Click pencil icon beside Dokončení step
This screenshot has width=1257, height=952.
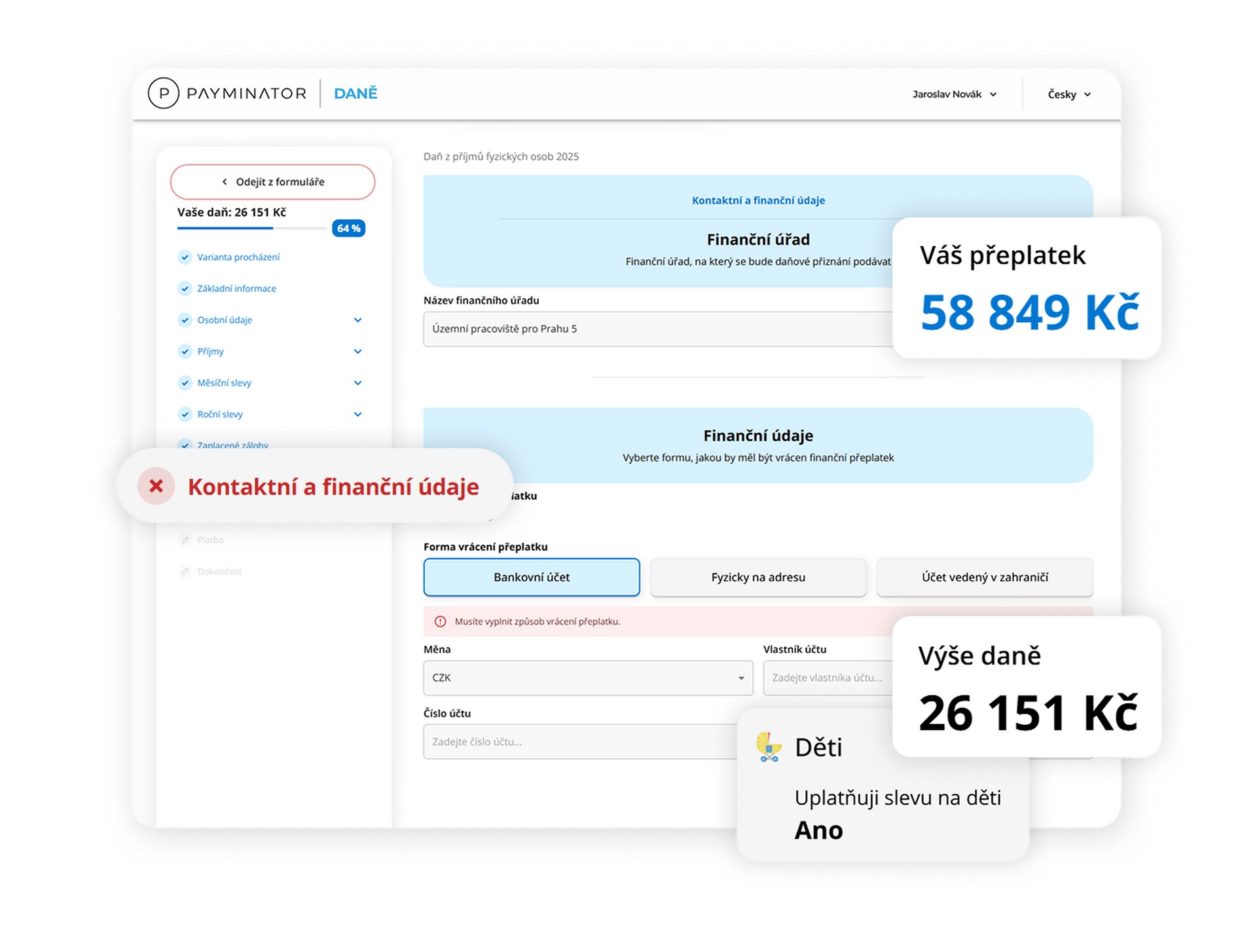click(185, 571)
